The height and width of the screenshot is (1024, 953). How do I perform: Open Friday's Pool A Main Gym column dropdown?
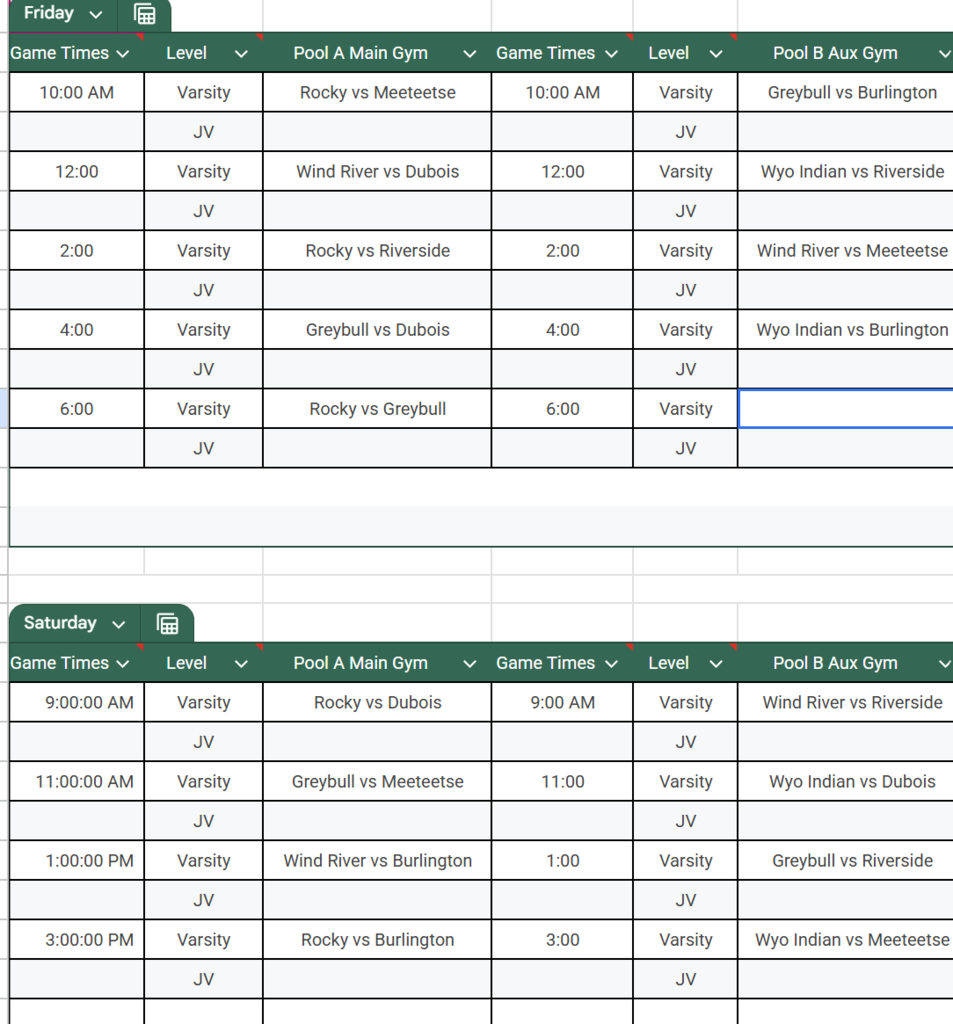click(x=470, y=54)
